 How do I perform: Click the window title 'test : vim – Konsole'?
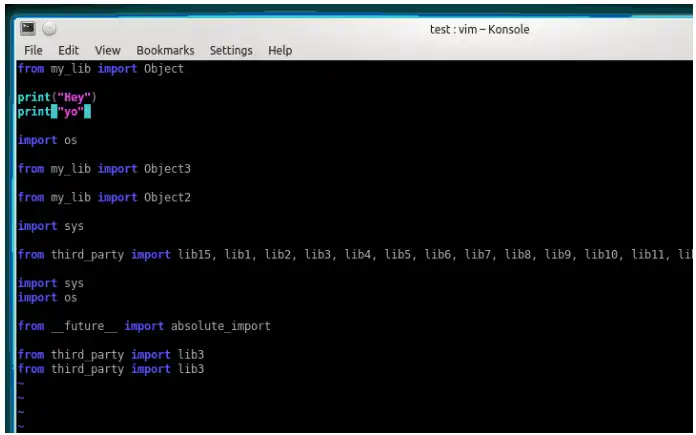point(479,29)
